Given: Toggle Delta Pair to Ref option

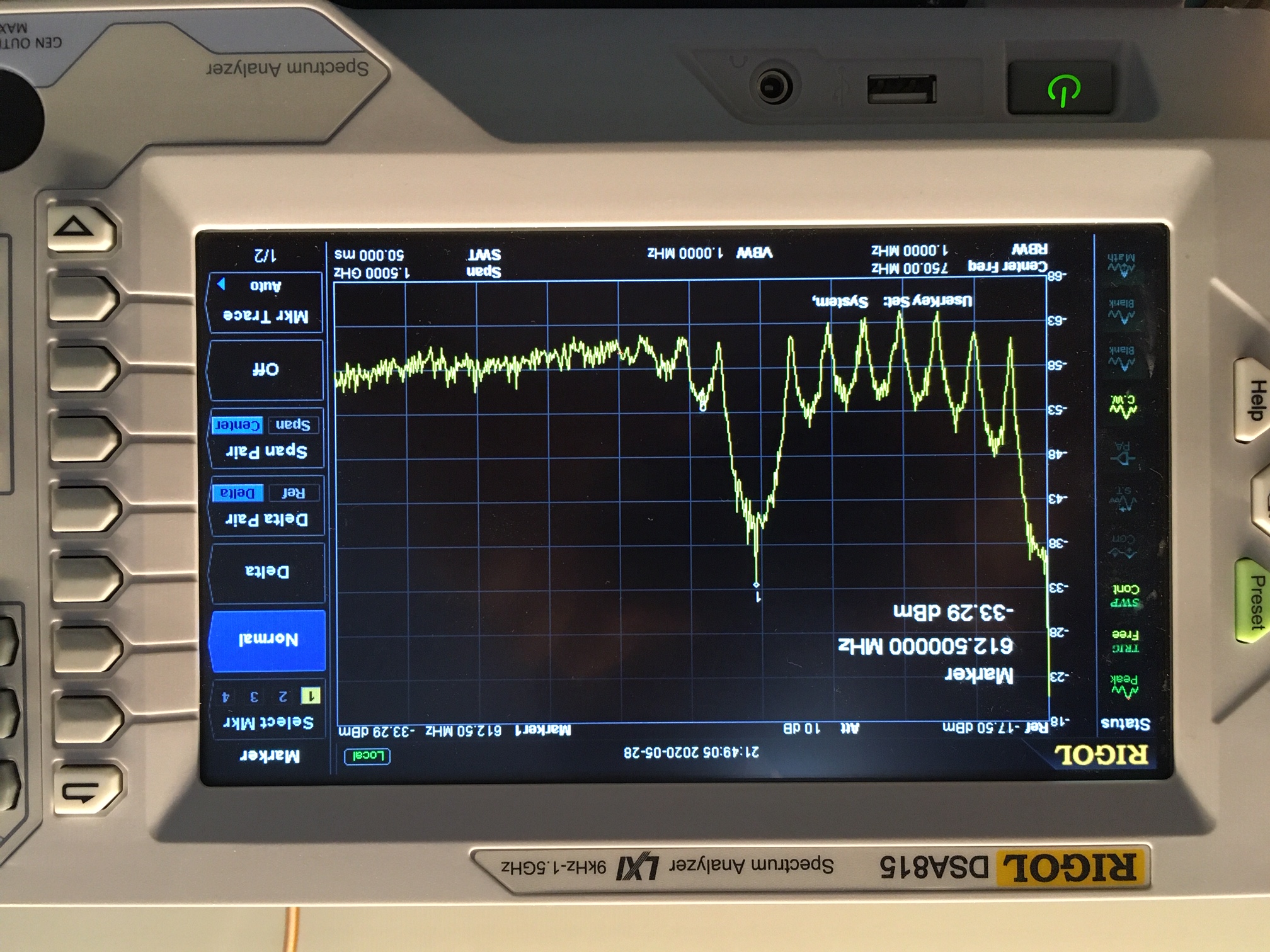Looking at the screenshot, I should coord(293,493).
